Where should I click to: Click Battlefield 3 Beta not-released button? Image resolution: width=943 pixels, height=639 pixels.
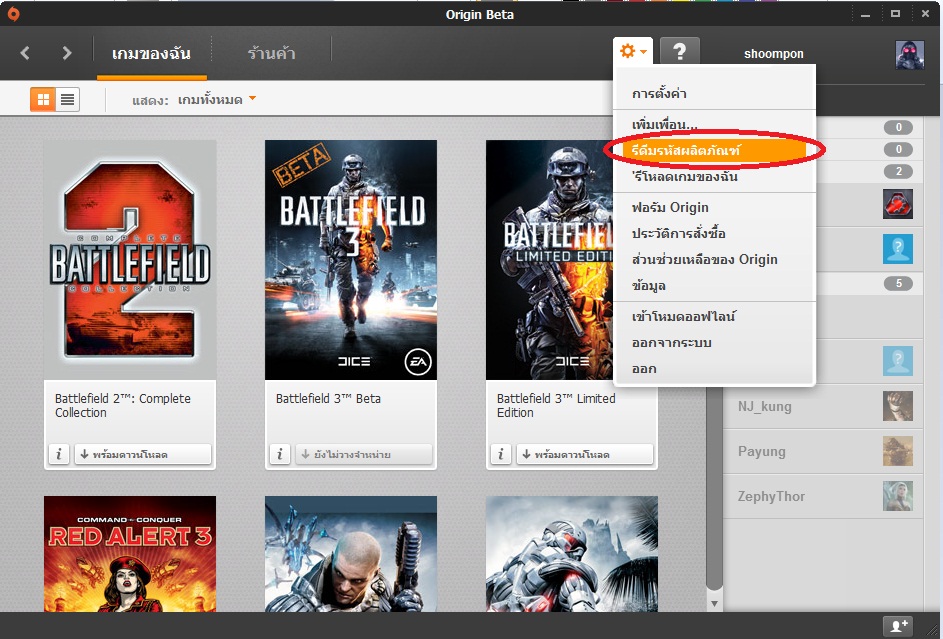point(364,454)
